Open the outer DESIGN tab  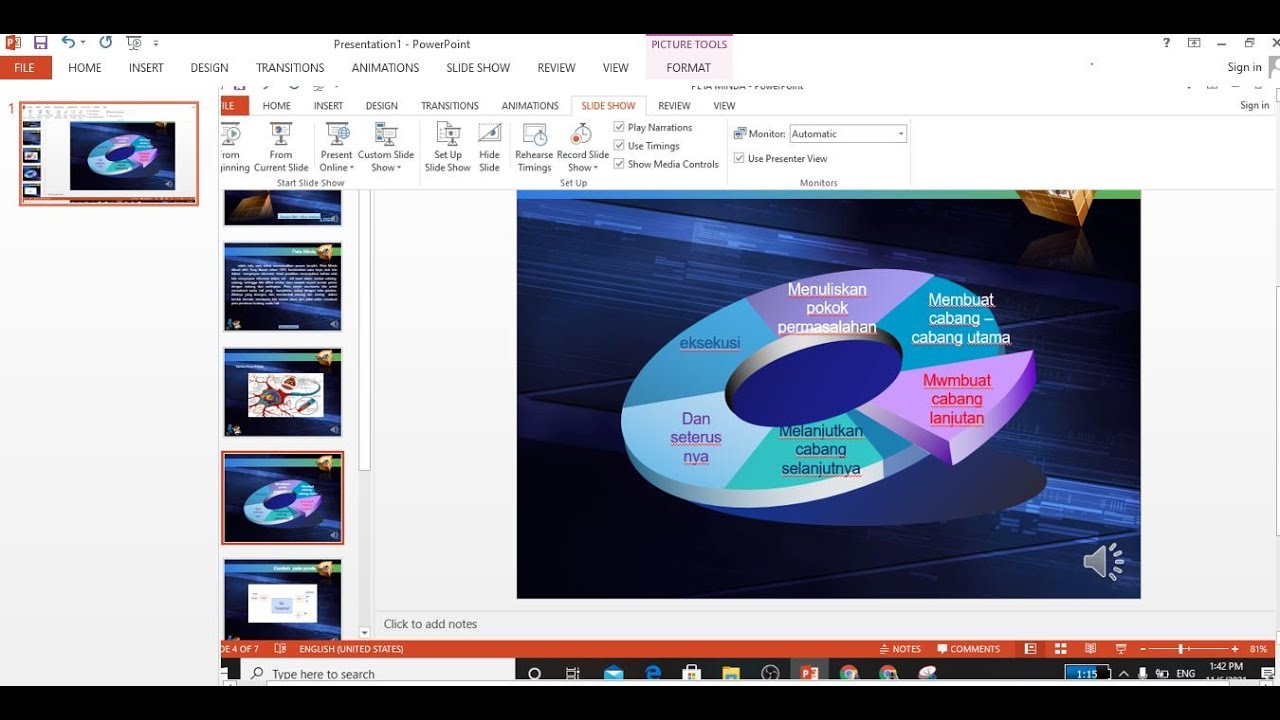click(209, 68)
